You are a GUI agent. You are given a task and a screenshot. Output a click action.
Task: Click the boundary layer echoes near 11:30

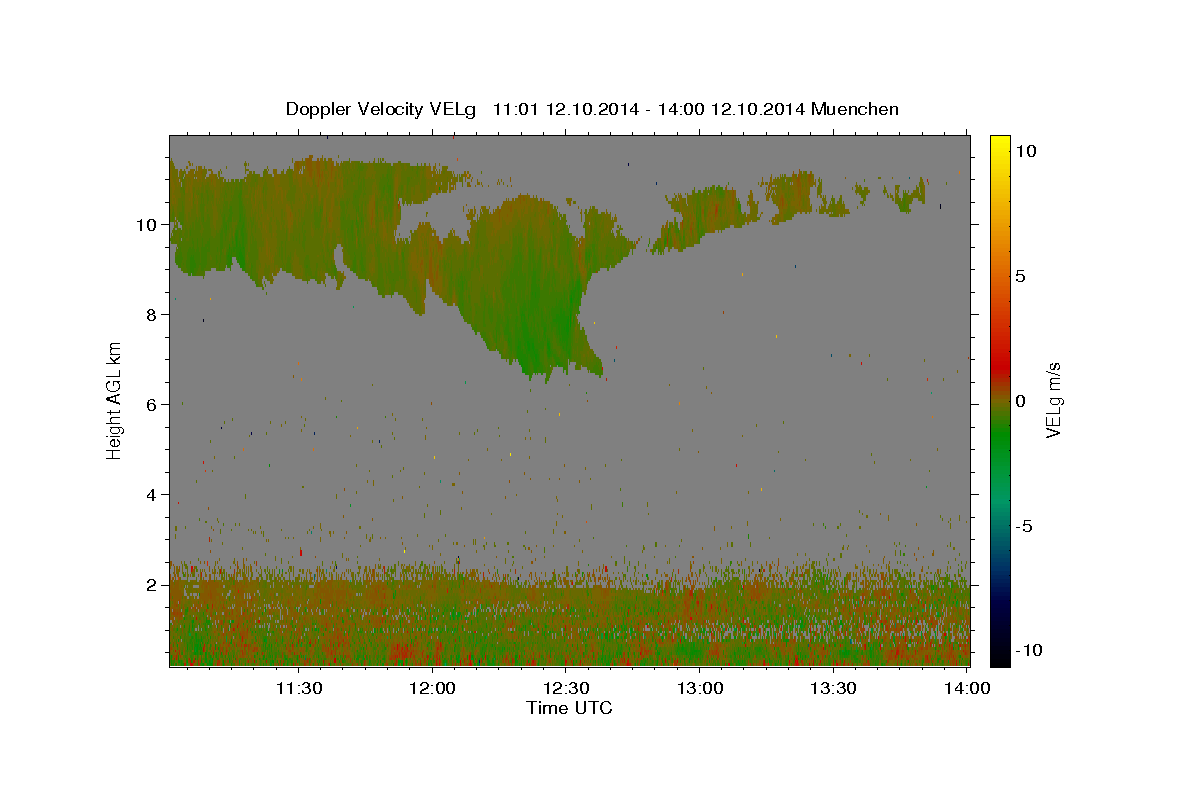click(x=298, y=615)
